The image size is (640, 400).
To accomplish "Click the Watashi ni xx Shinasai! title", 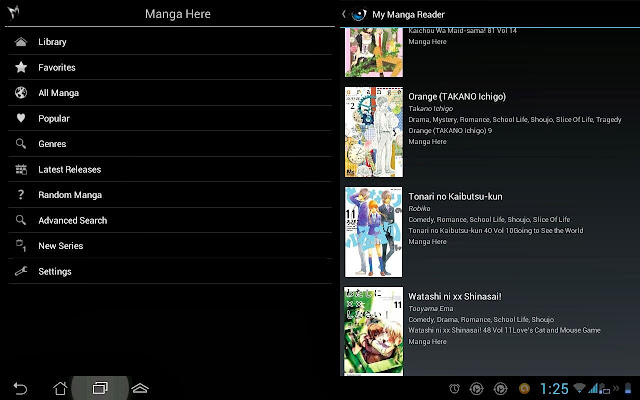I will pyautogui.click(x=455, y=297).
